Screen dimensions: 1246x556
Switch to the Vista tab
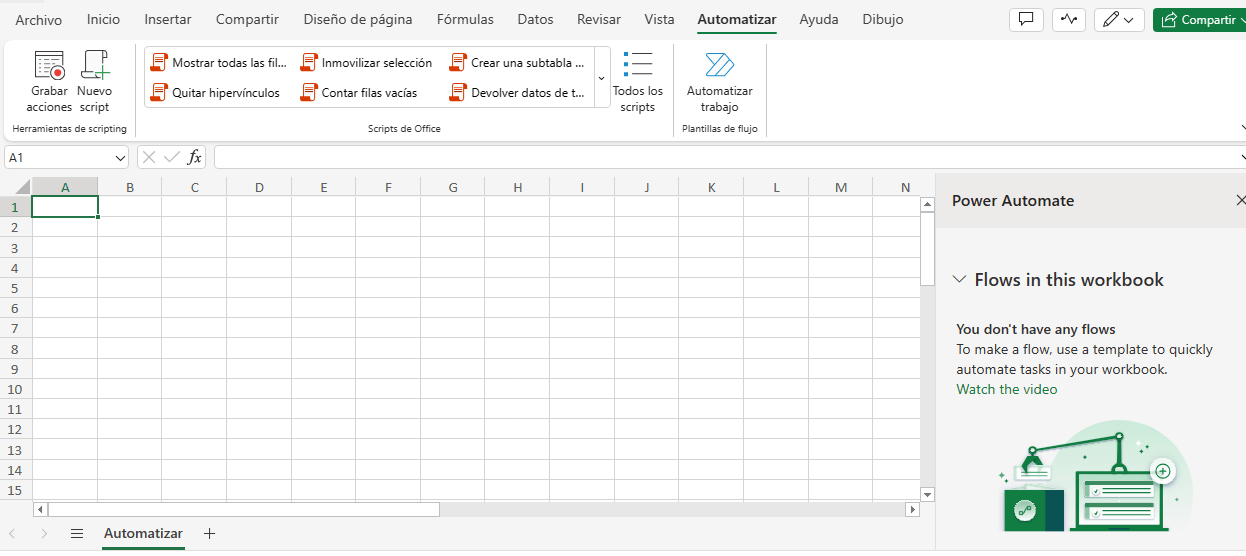point(659,20)
